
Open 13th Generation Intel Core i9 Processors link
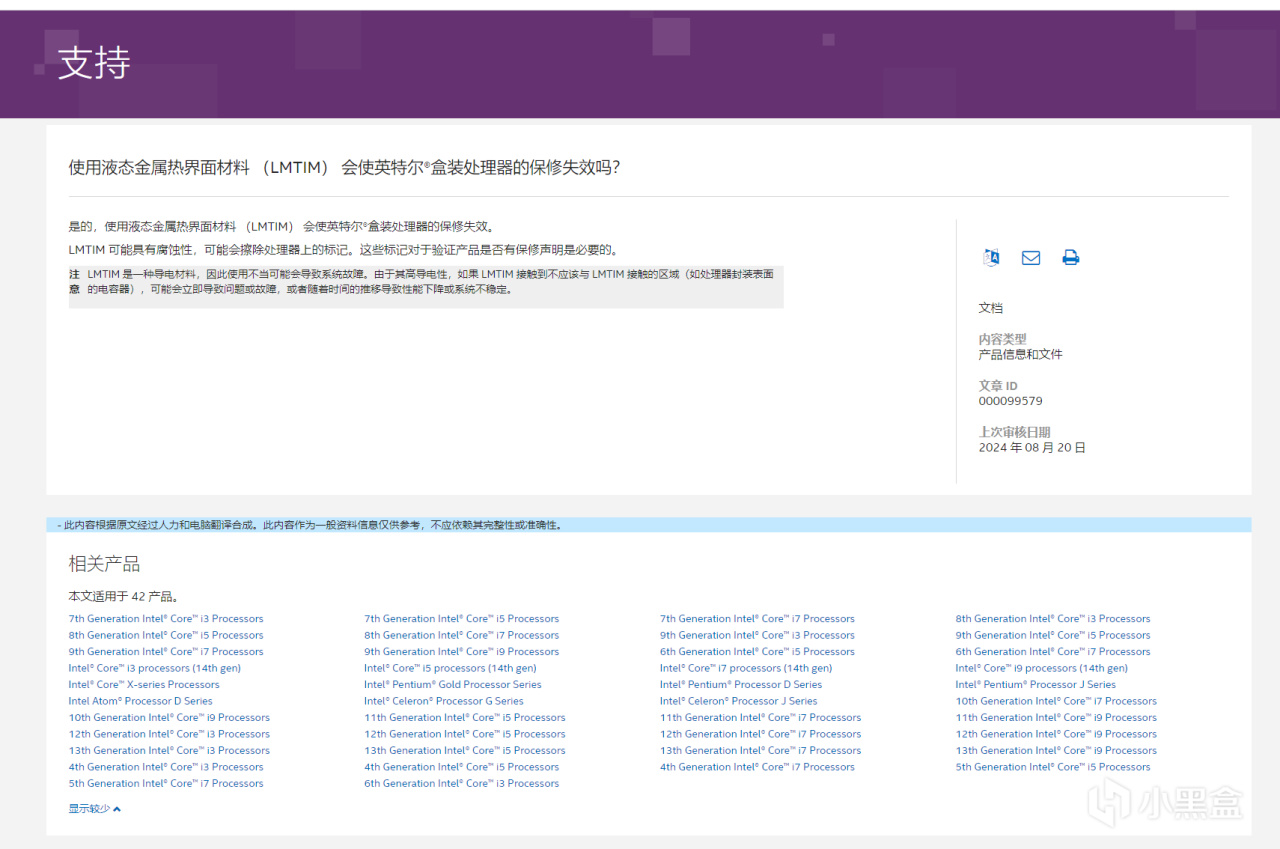1056,751
